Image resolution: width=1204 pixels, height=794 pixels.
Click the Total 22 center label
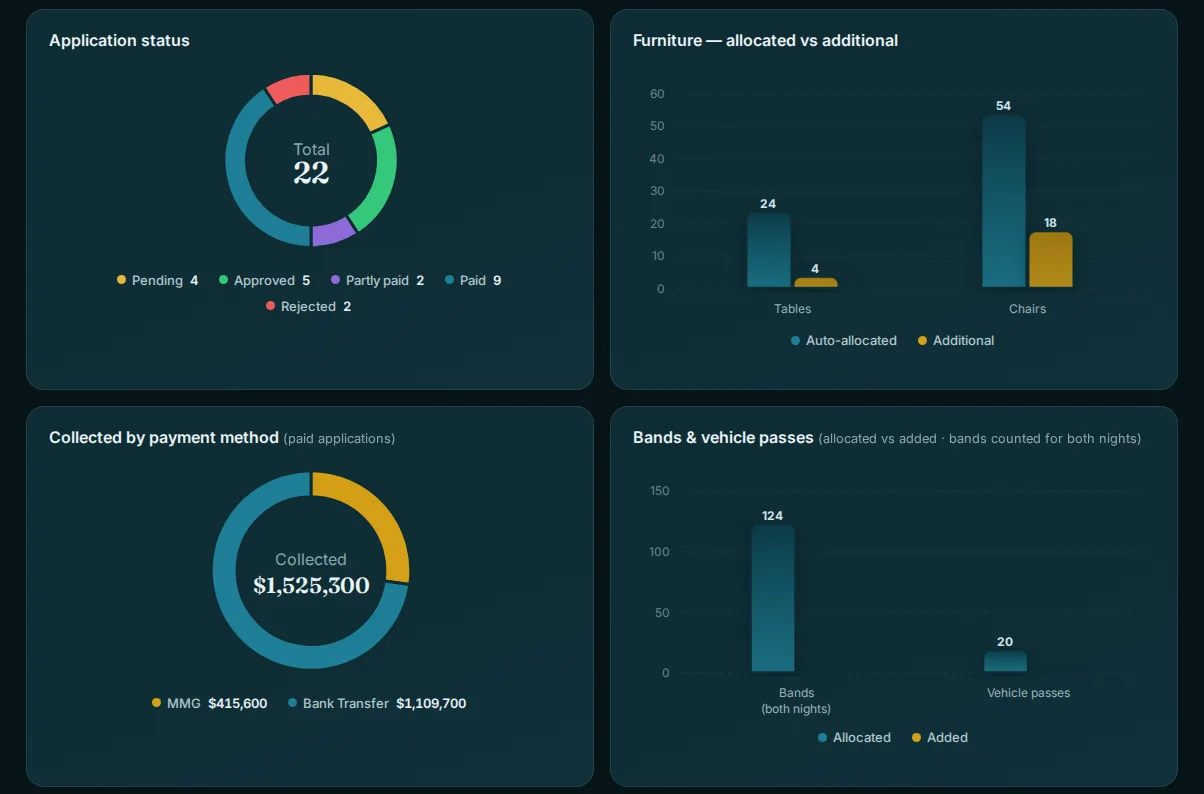coord(311,163)
